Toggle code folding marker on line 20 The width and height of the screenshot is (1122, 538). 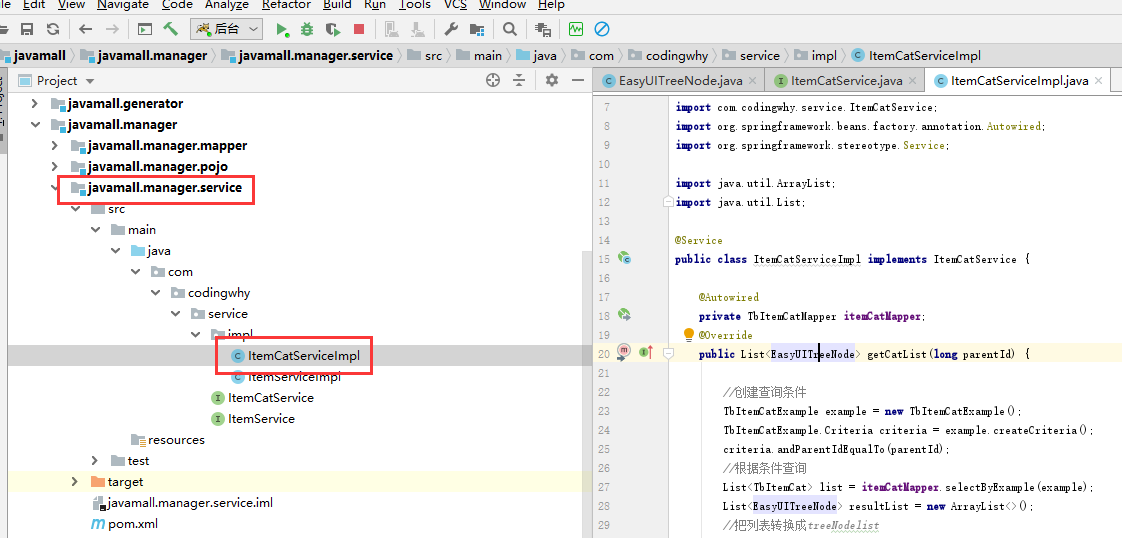coord(668,353)
